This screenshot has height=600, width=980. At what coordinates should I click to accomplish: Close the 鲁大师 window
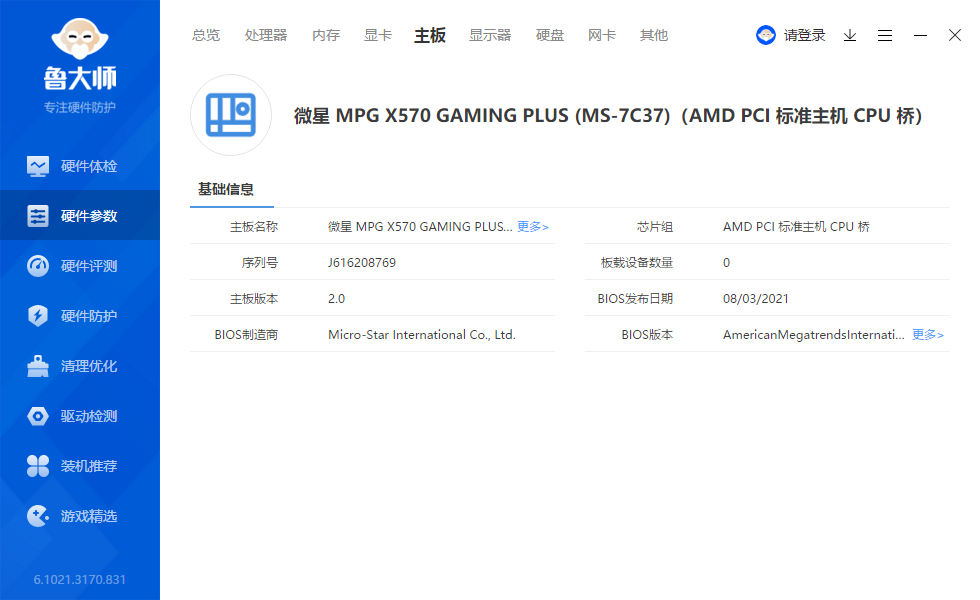tap(955, 35)
